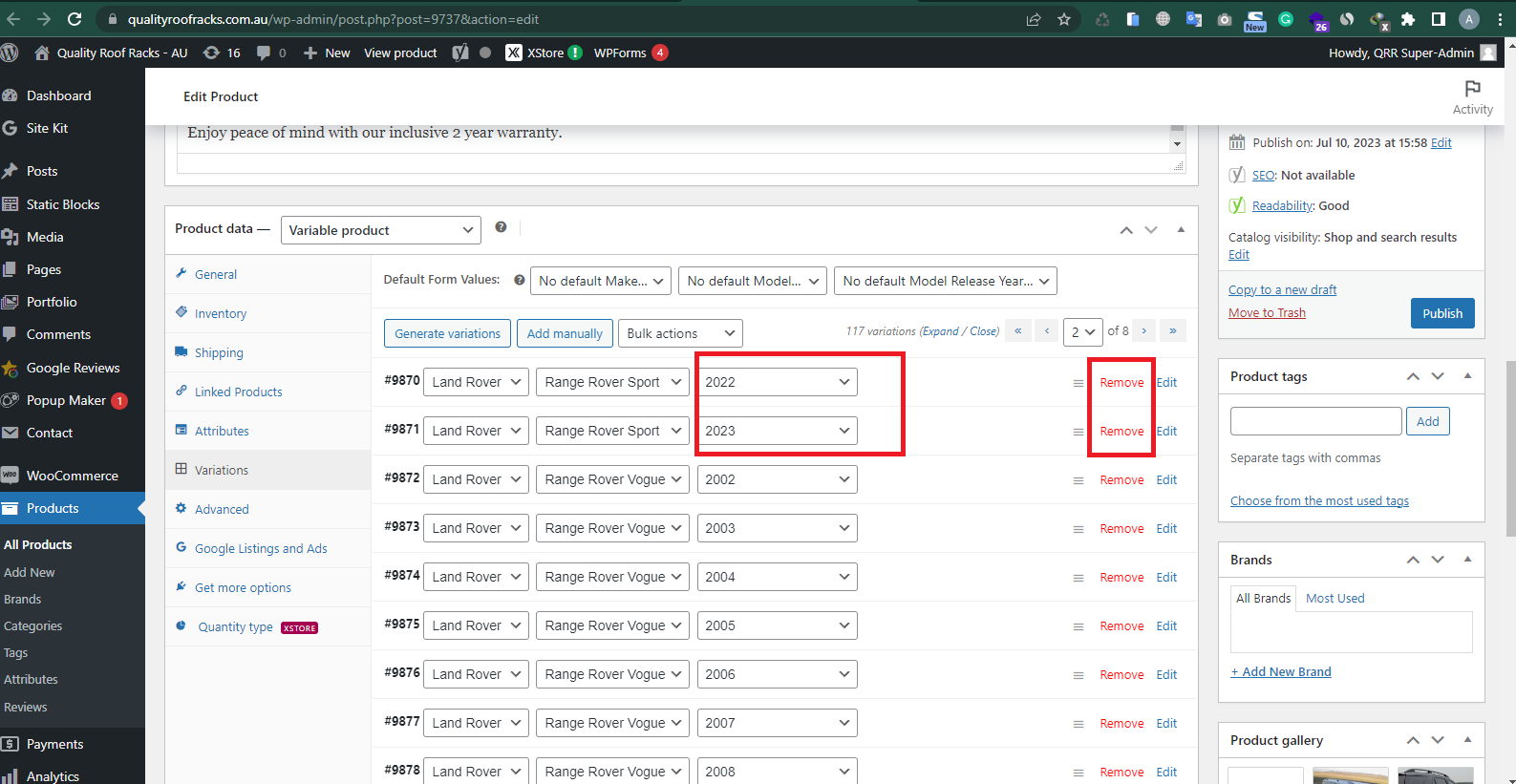Screen dimensions: 1516x784
Task: Go to first variations page
Action: point(1018,331)
